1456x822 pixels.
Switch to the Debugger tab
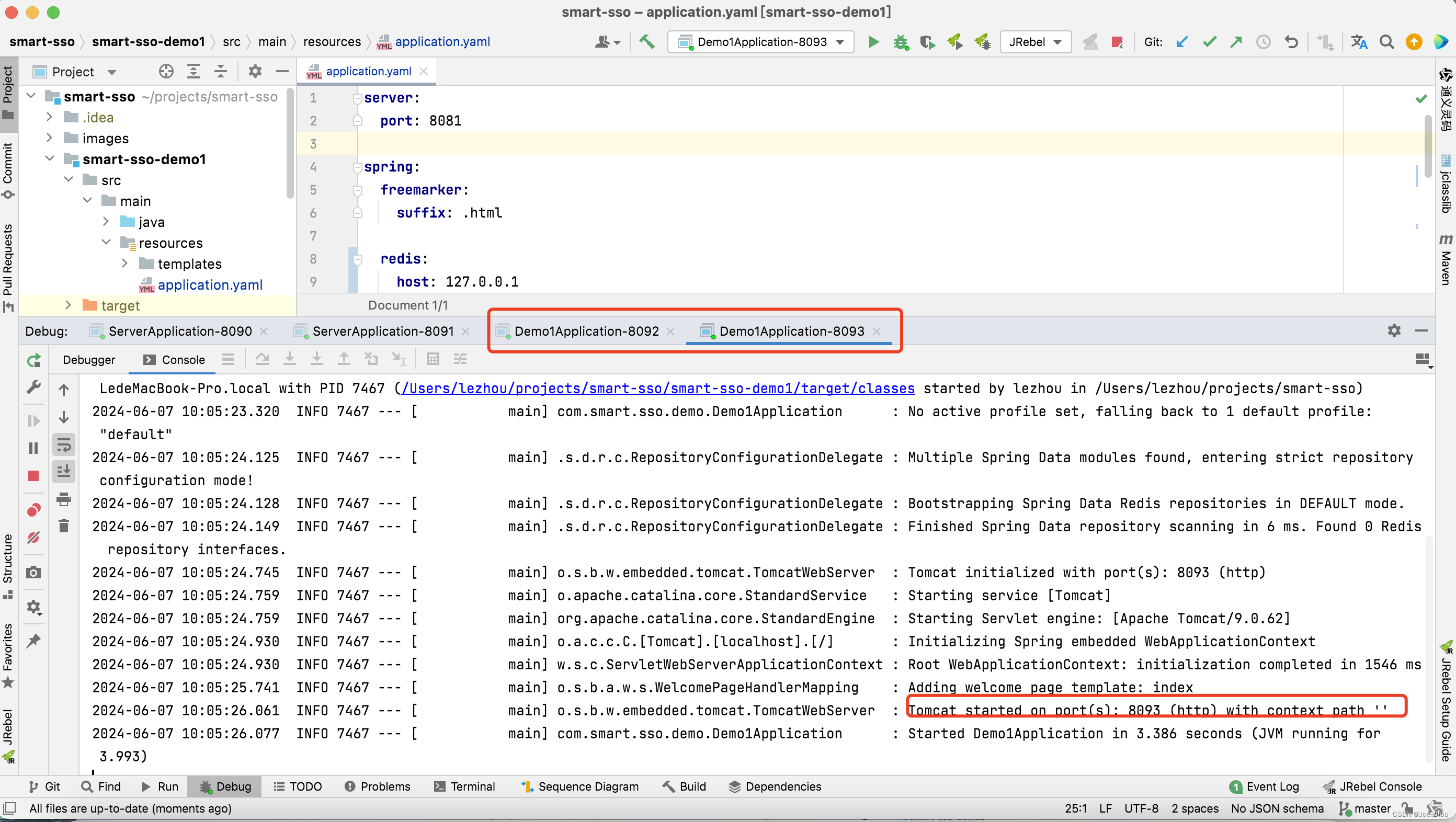coord(89,360)
